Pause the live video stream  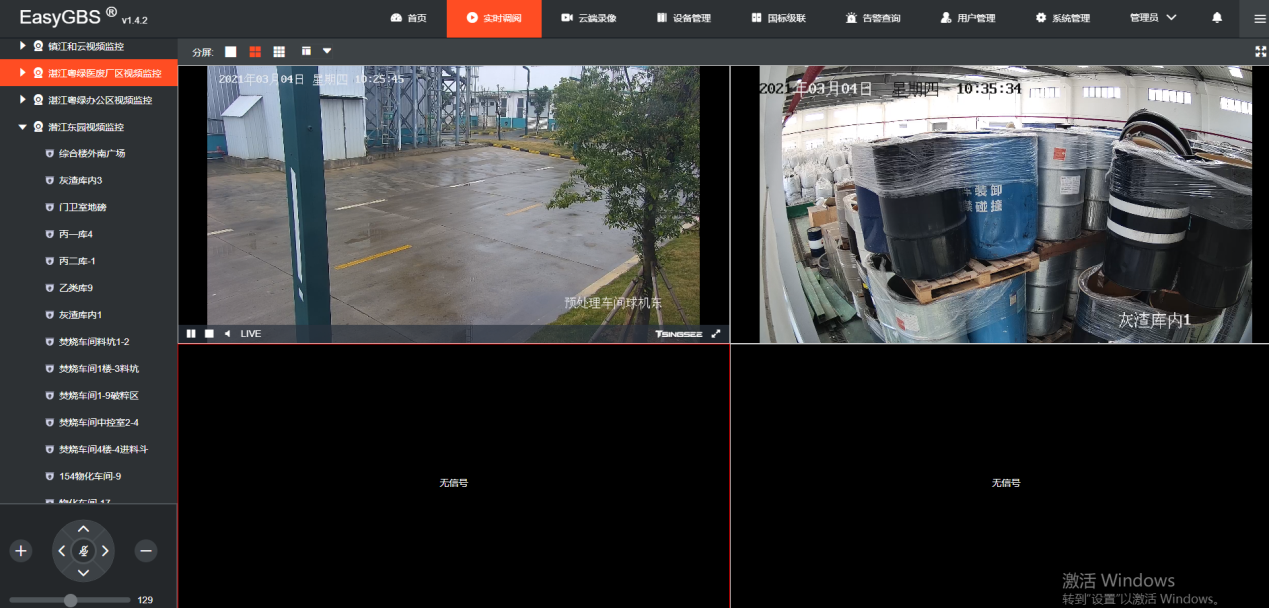pos(191,334)
